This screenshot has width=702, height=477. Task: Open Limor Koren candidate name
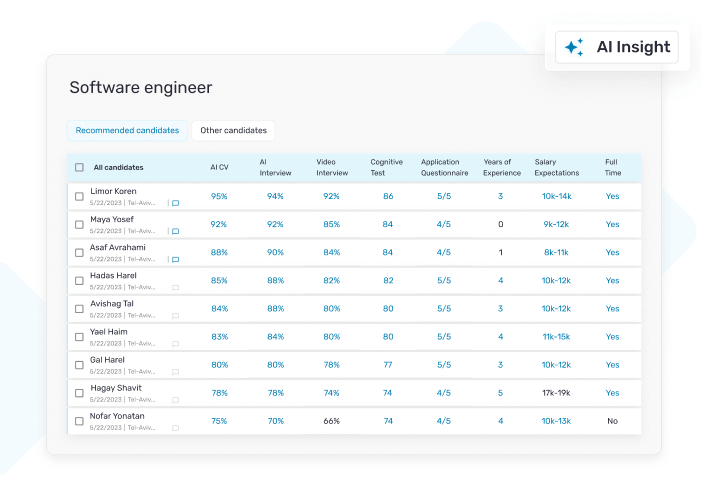pyautogui.click(x=113, y=191)
